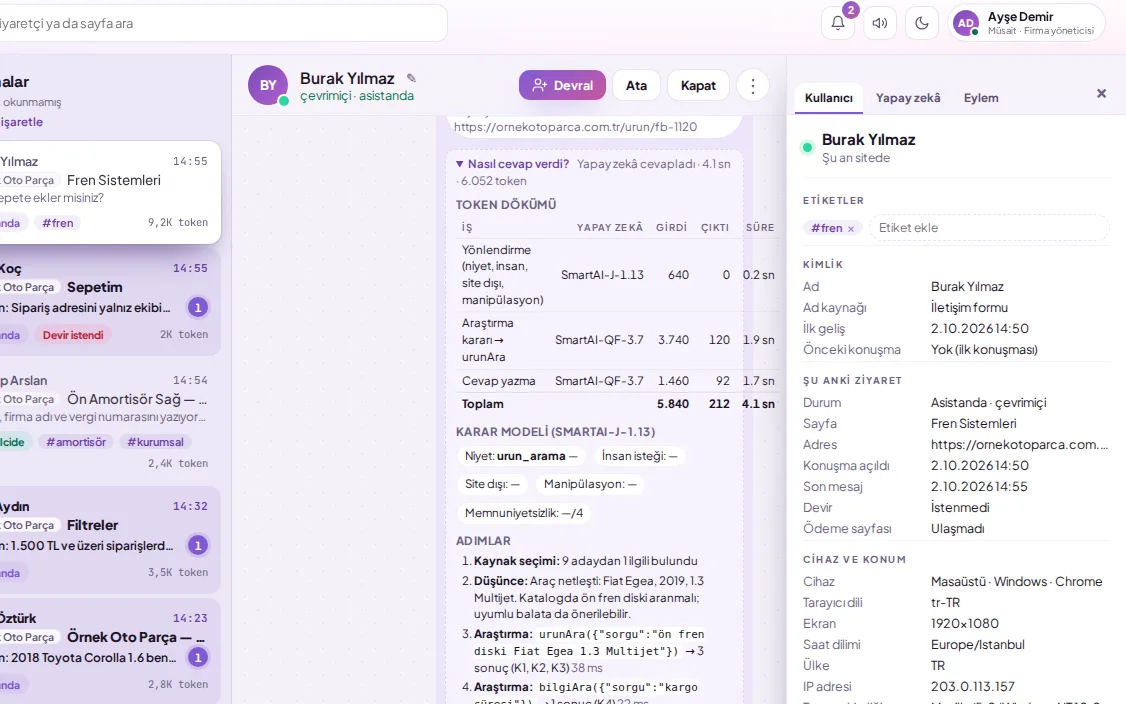Click the Yönlendirme row SmartAI-J-1.13 cell

click(602, 274)
